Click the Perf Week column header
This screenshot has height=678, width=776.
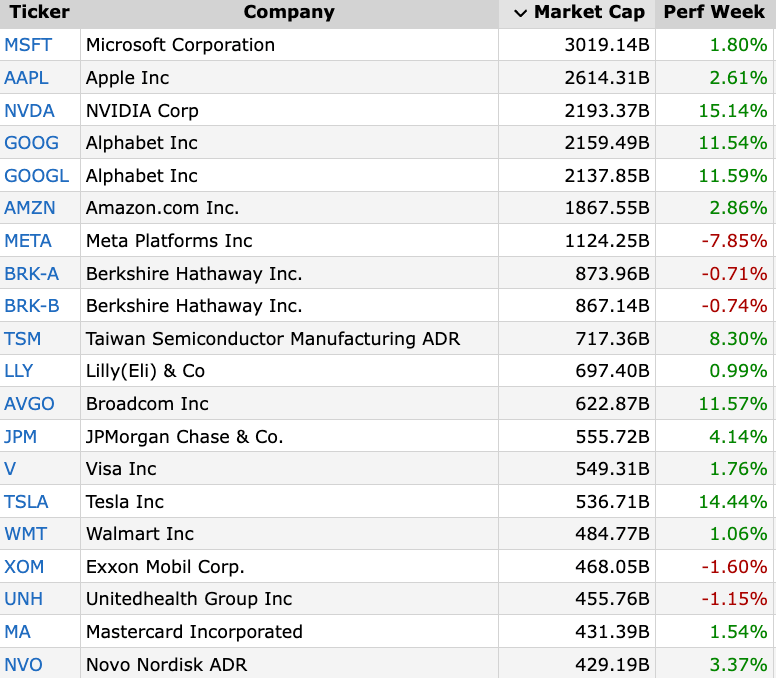(x=714, y=13)
